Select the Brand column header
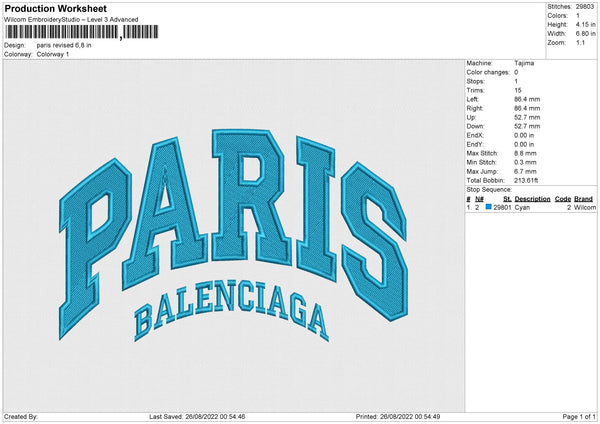Viewport: 600px width, 424px height. [583, 199]
